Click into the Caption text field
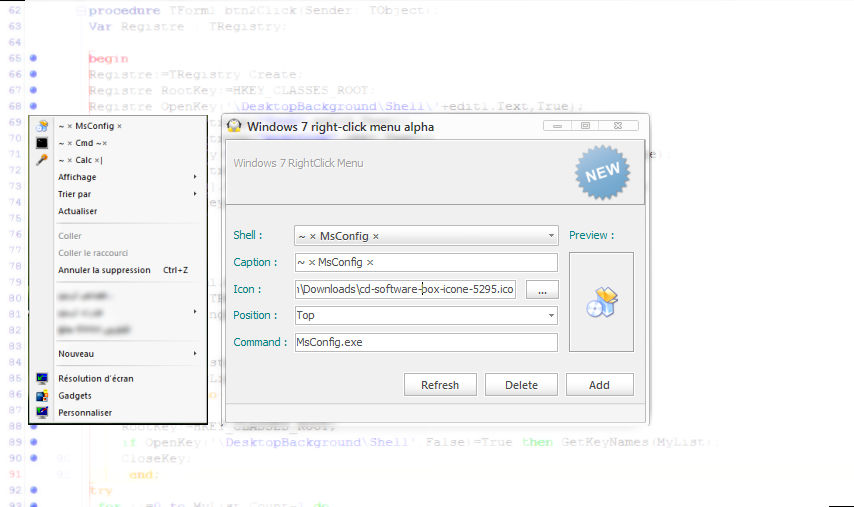 coord(426,262)
